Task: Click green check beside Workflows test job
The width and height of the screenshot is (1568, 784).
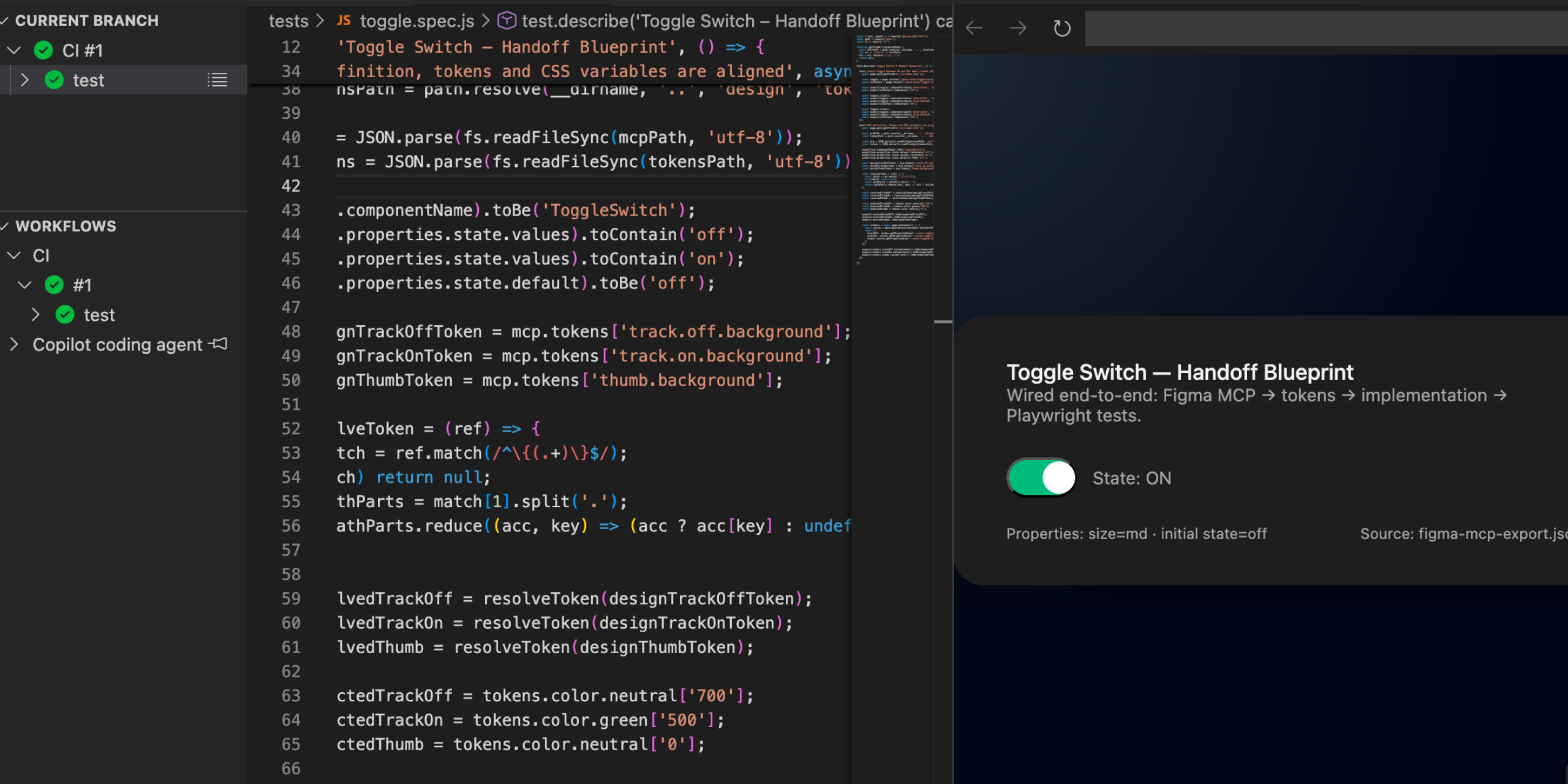Action: pyautogui.click(x=65, y=315)
